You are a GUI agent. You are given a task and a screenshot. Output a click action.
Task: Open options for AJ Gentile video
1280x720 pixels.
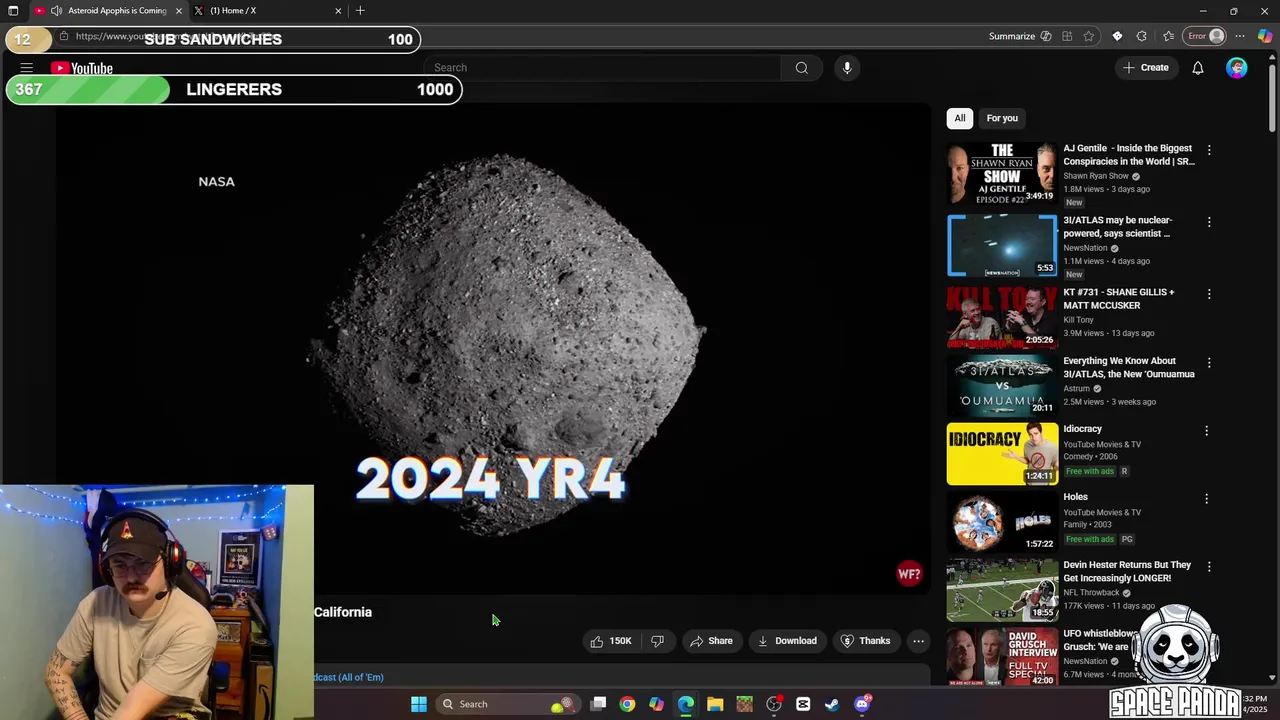click(x=1209, y=150)
